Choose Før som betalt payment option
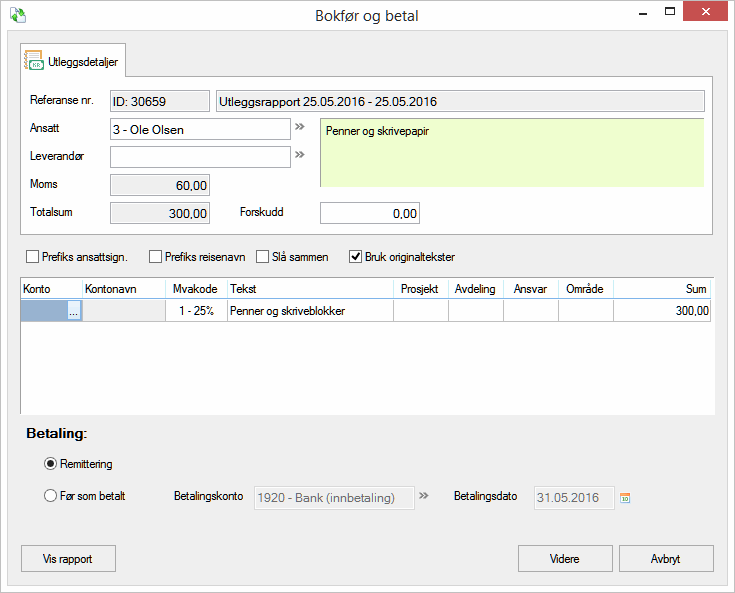 [x=51, y=496]
